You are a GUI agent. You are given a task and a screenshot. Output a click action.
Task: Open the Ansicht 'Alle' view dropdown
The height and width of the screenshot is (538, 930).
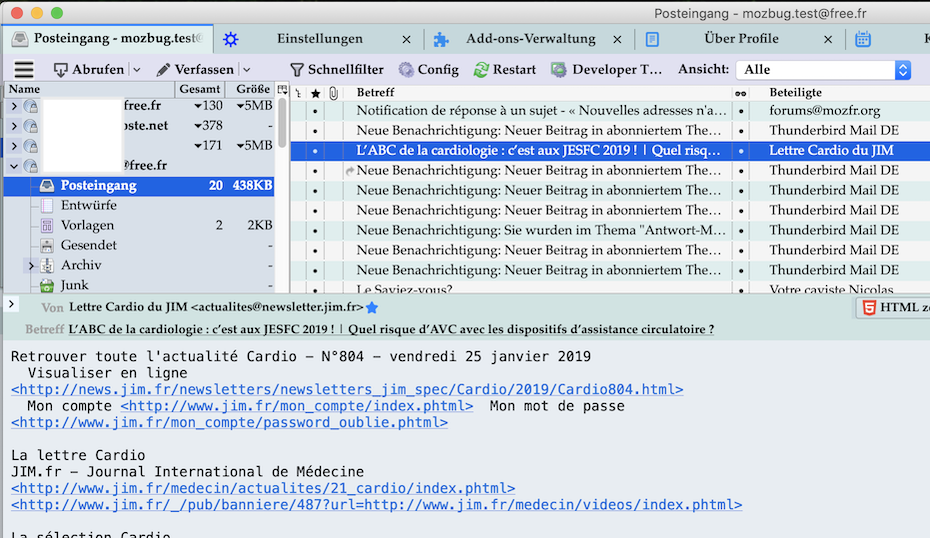click(823, 70)
